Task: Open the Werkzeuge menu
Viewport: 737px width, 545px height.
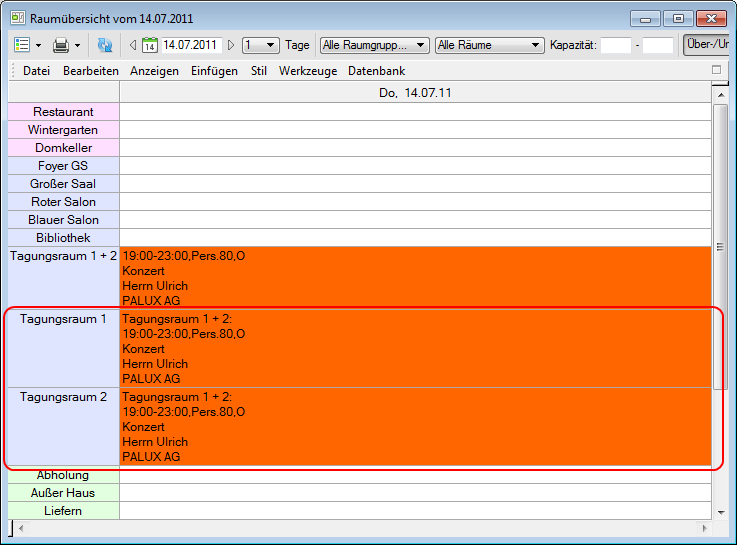Action: (308, 71)
